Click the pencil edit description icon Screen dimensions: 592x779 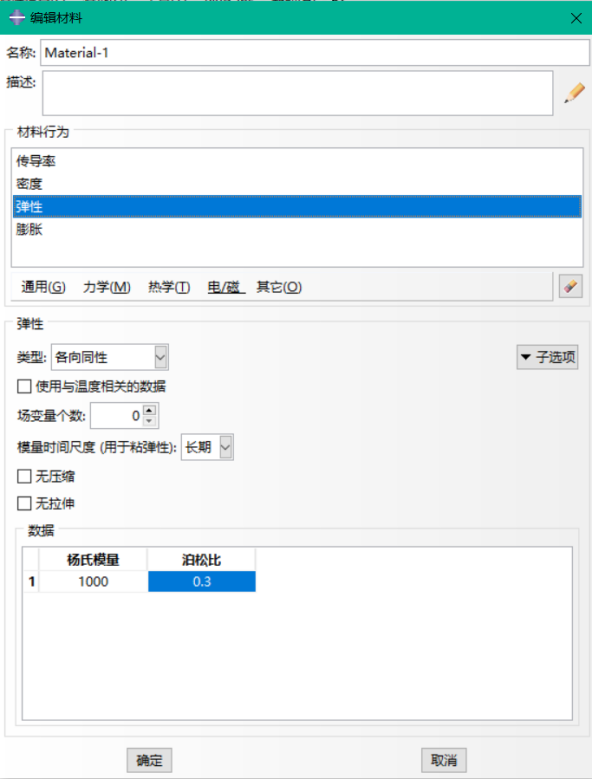click(x=574, y=93)
